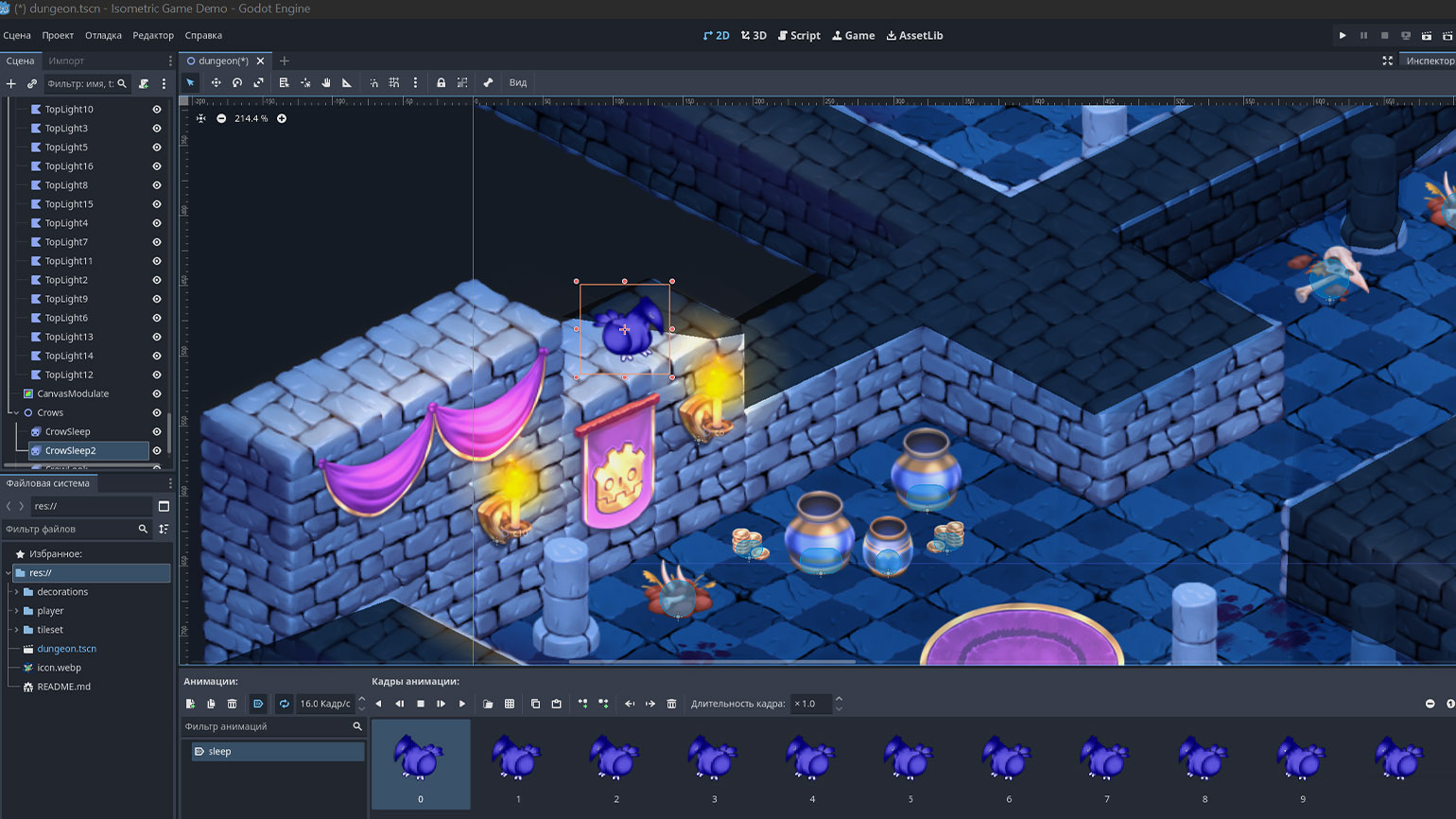This screenshot has width=1456, height=819.
Task: Toggle the animation looping button
Action: click(x=284, y=704)
